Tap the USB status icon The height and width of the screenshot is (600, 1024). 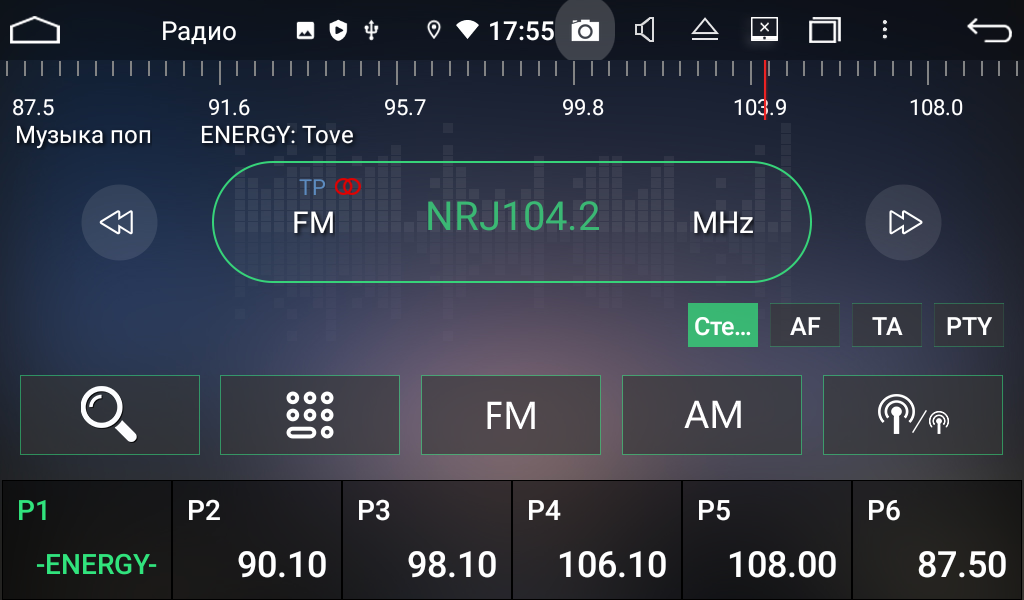(371, 30)
